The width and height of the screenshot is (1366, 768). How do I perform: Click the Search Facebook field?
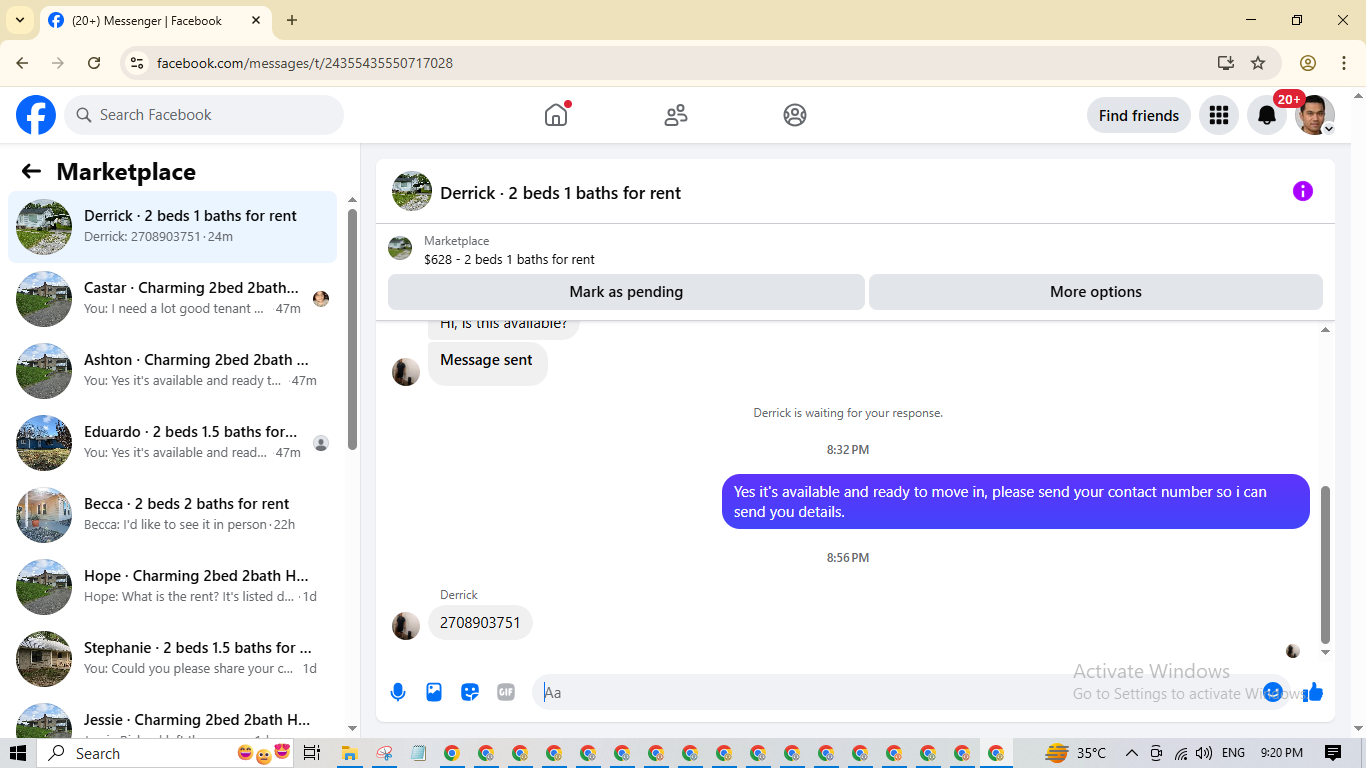tap(204, 115)
